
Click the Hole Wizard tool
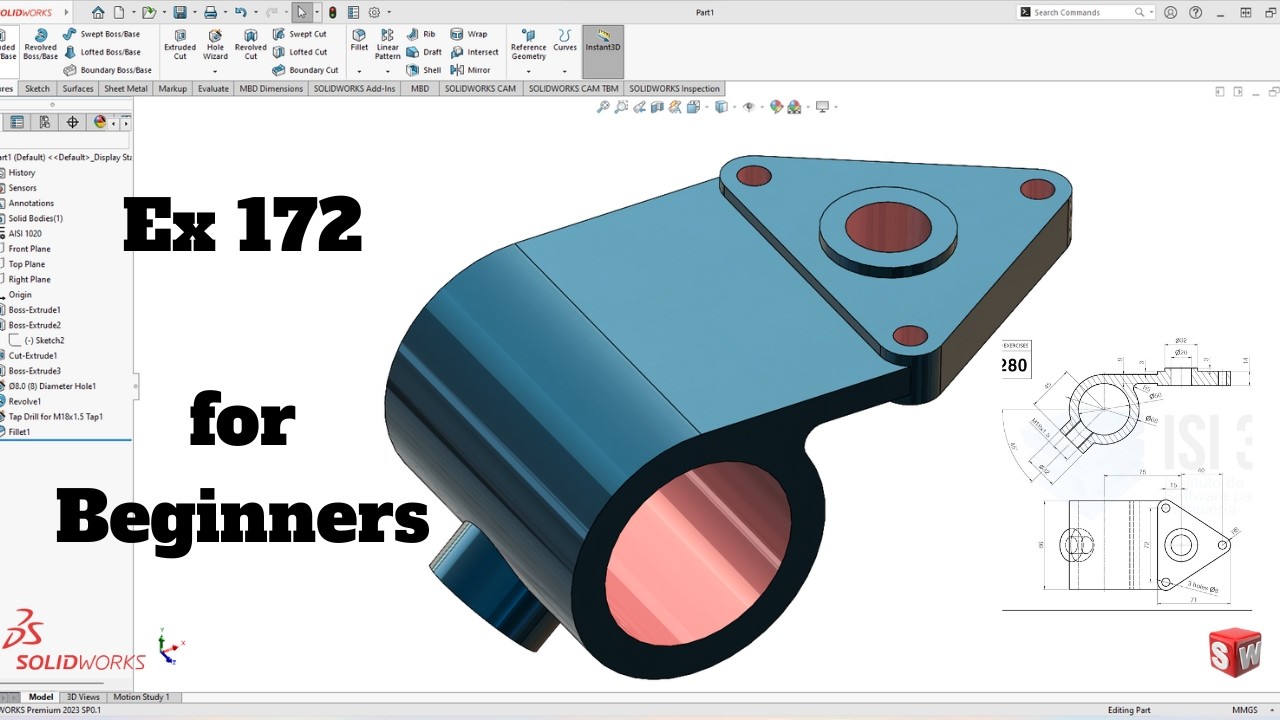(x=215, y=44)
